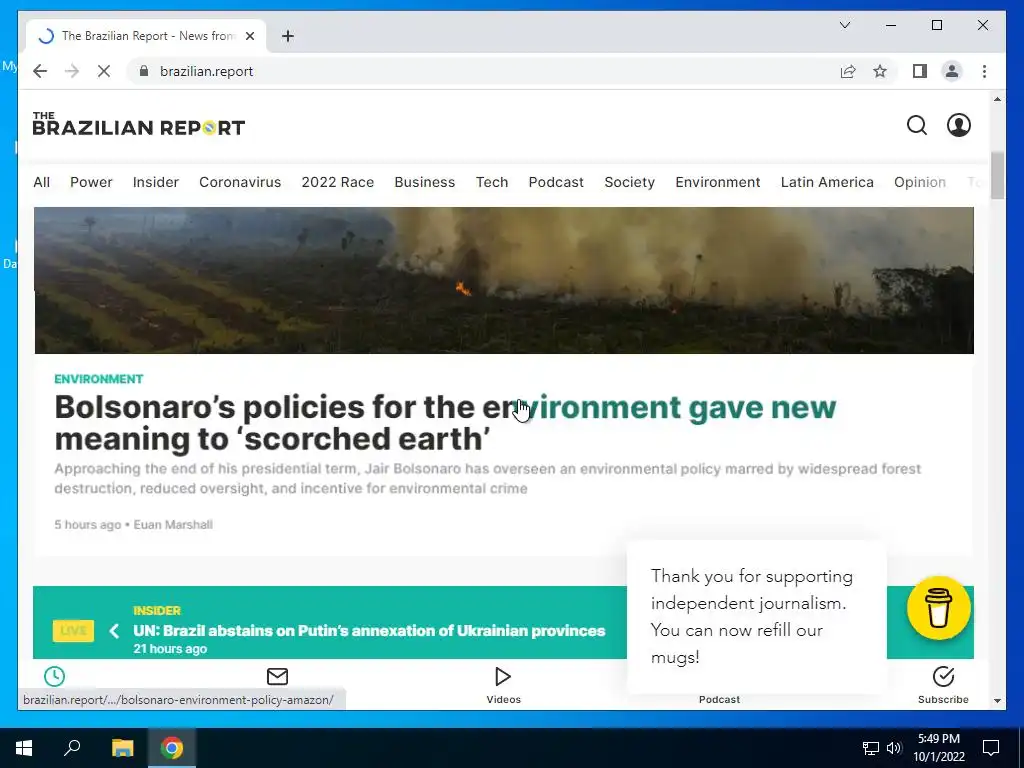Open the Podcast bottom bar item
1024x768 pixels.
(x=719, y=699)
